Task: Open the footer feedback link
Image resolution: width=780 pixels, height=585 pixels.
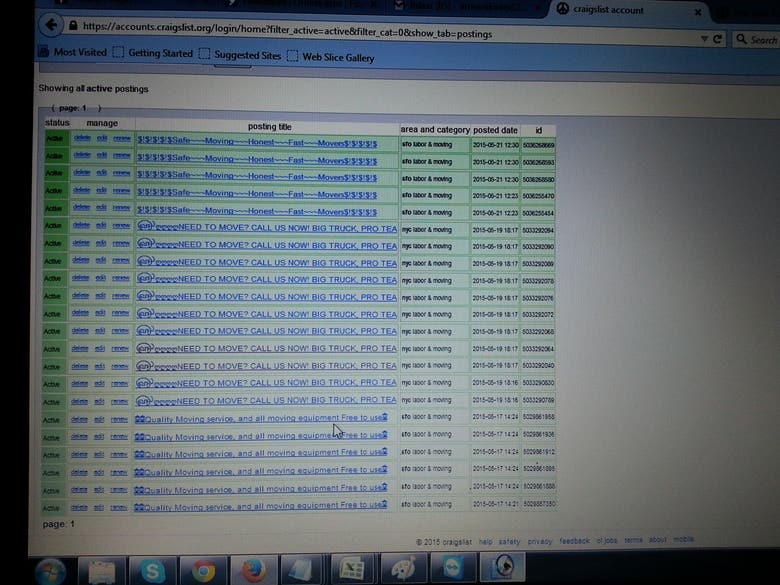Action: (x=574, y=540)
